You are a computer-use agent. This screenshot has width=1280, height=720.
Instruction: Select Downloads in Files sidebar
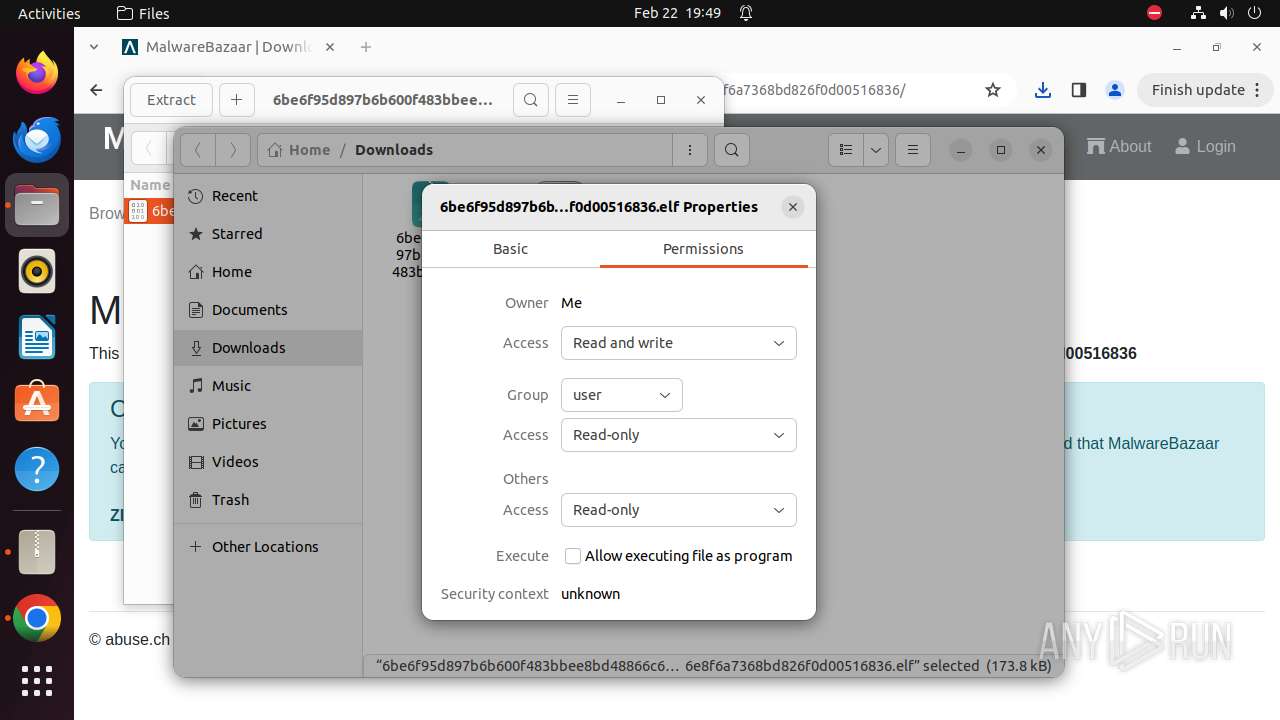point(268,348)
